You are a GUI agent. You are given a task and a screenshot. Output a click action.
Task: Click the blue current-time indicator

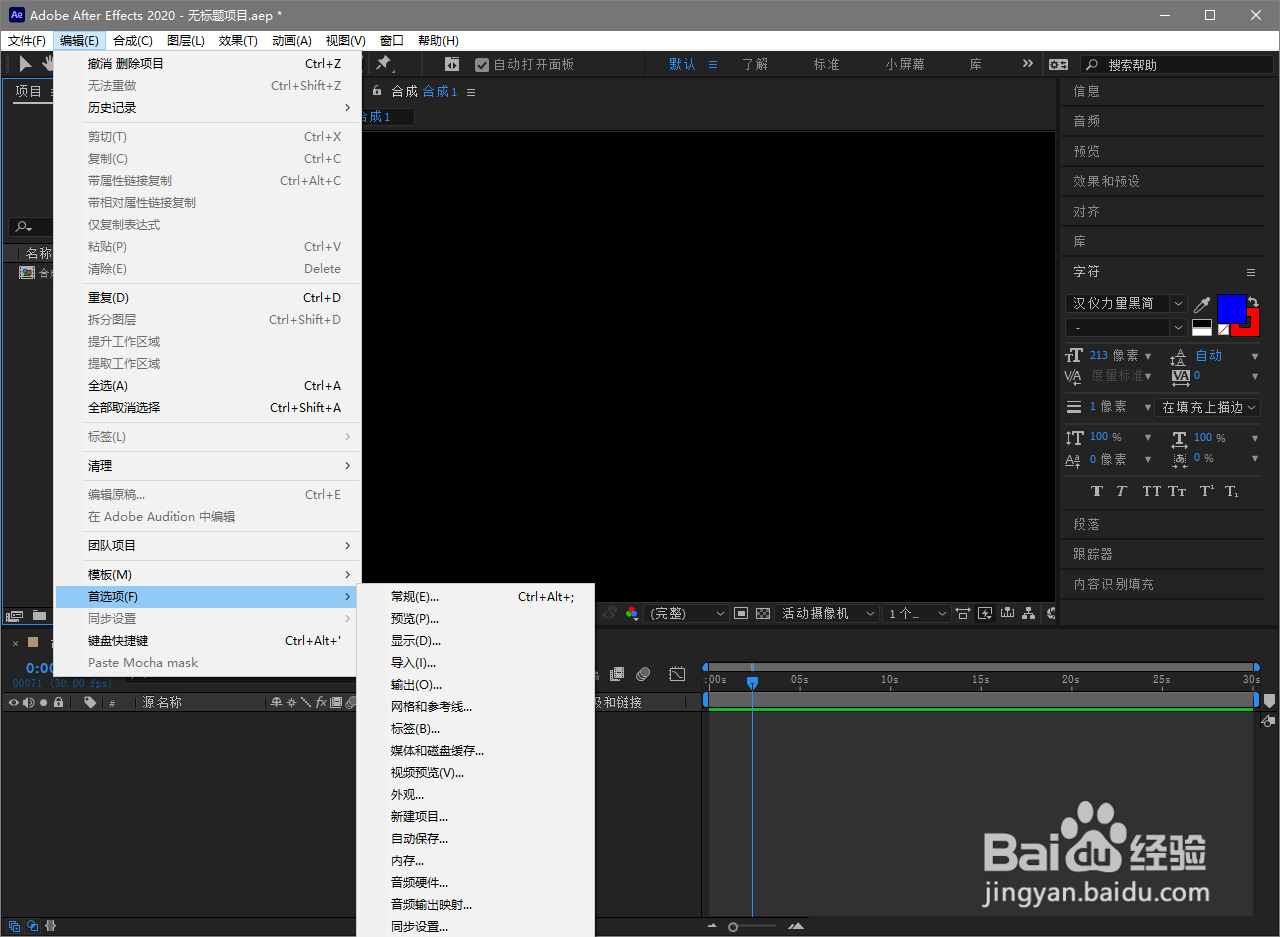pyautogui.click(x=752, y=682)
